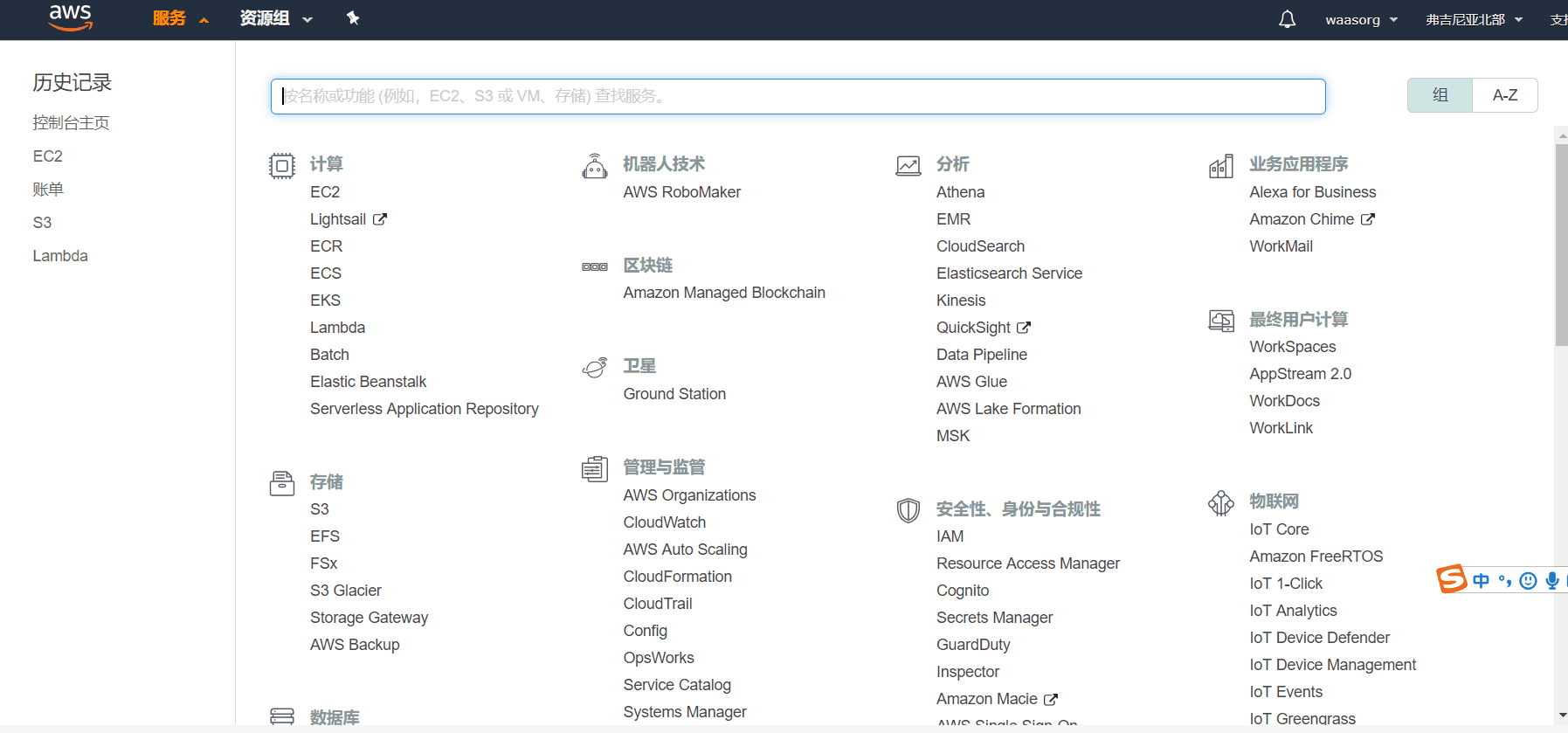This screenshot has width=1568, height=733.
Task: Open WorkSpaces service link
Action: 1292,347
